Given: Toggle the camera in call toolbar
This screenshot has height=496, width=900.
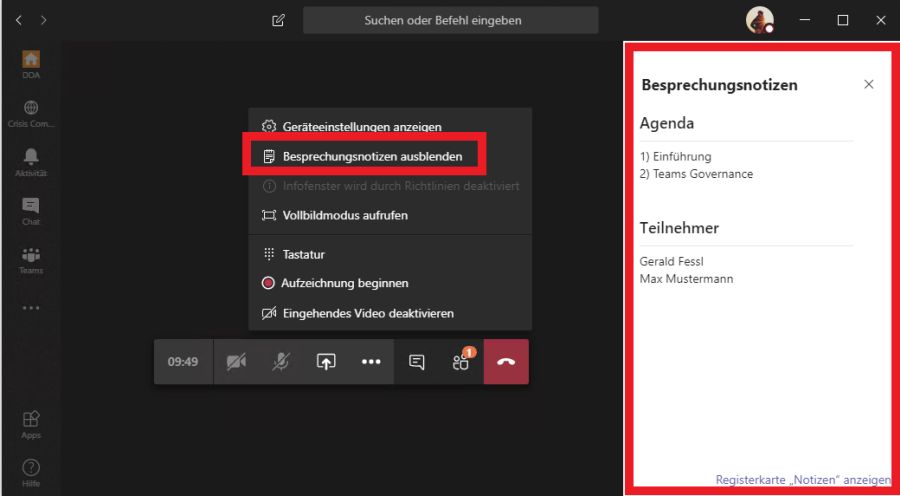Looking at the screenshot, I should coord(236,362).
